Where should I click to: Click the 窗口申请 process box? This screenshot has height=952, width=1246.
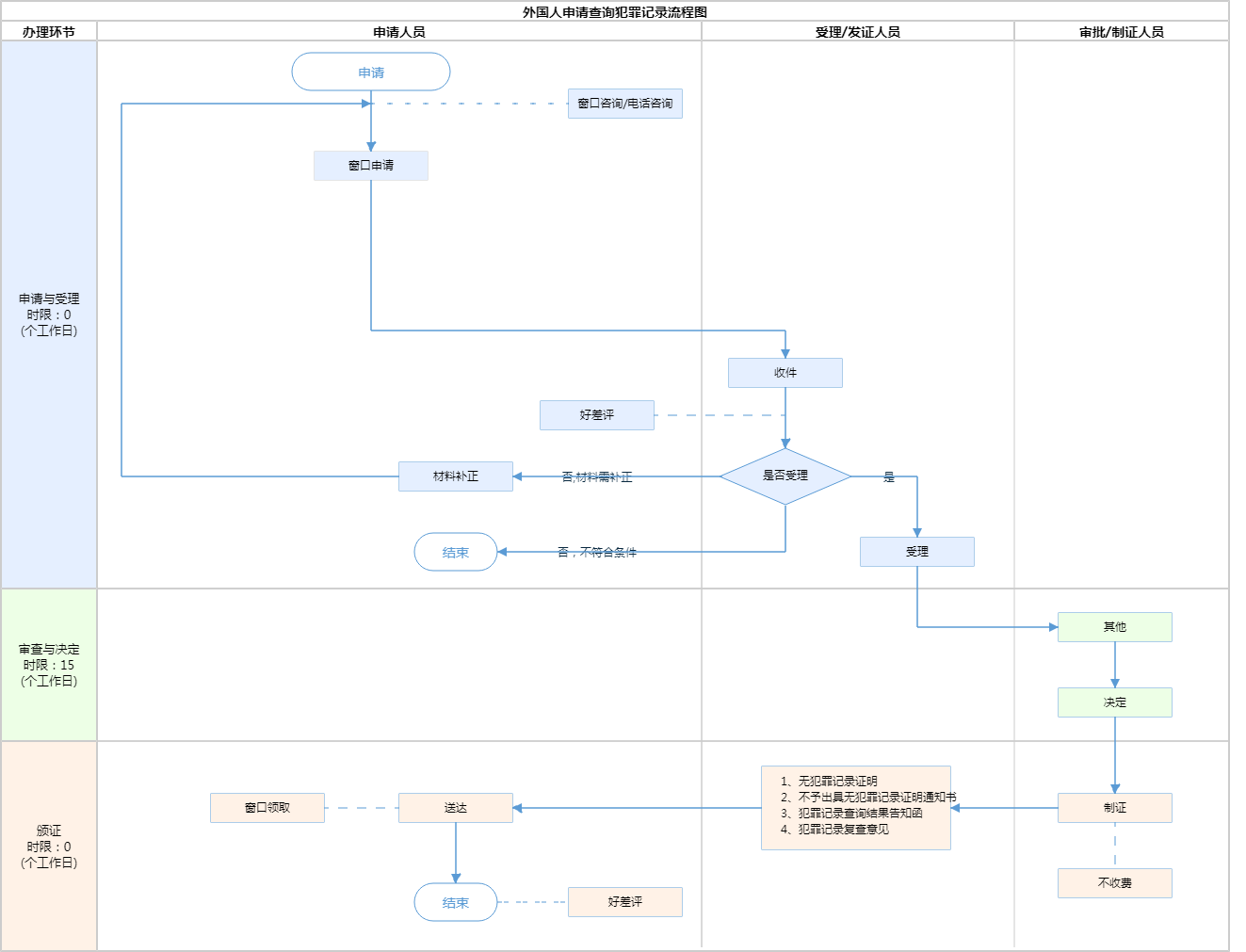(371, 166)
